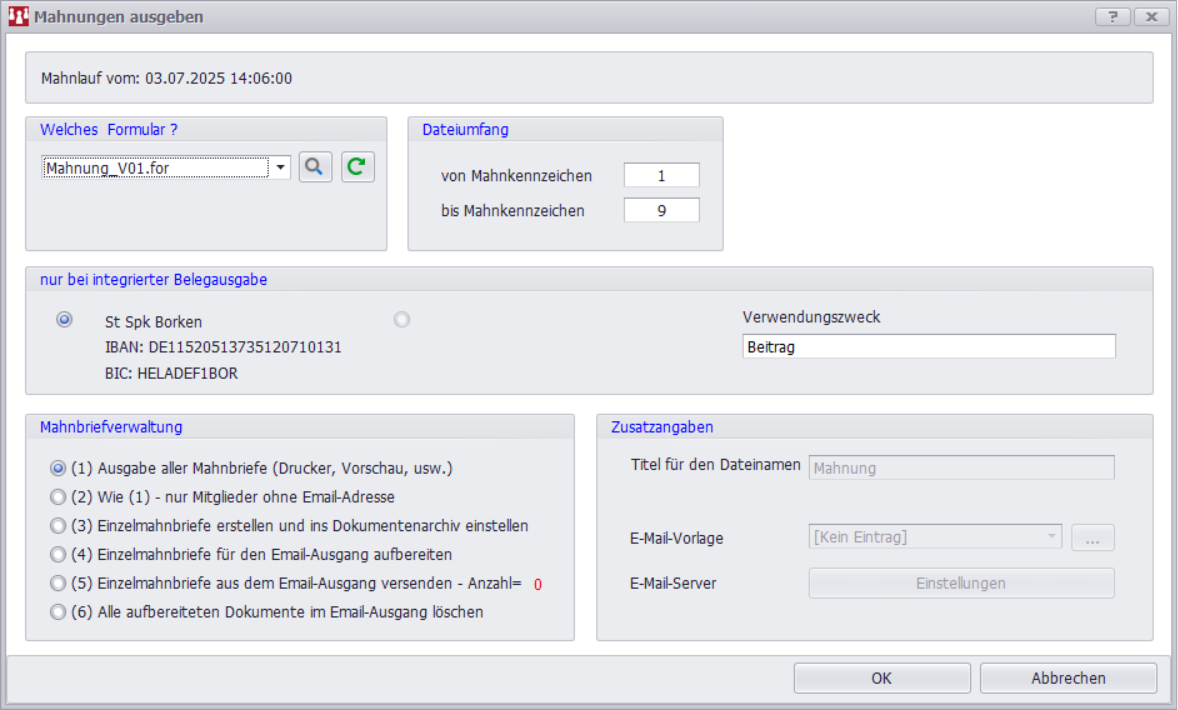Click the ellipsis button beside E-Mail-Vorlage

pos(1092,537)
